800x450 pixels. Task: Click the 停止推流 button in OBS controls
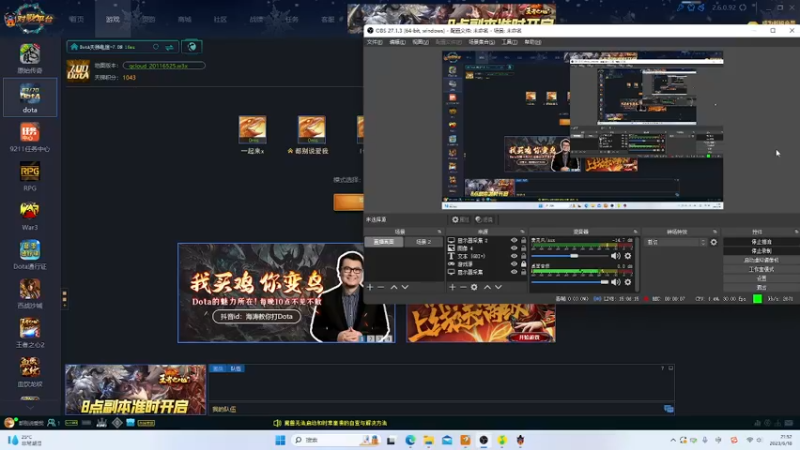(761, 242)
